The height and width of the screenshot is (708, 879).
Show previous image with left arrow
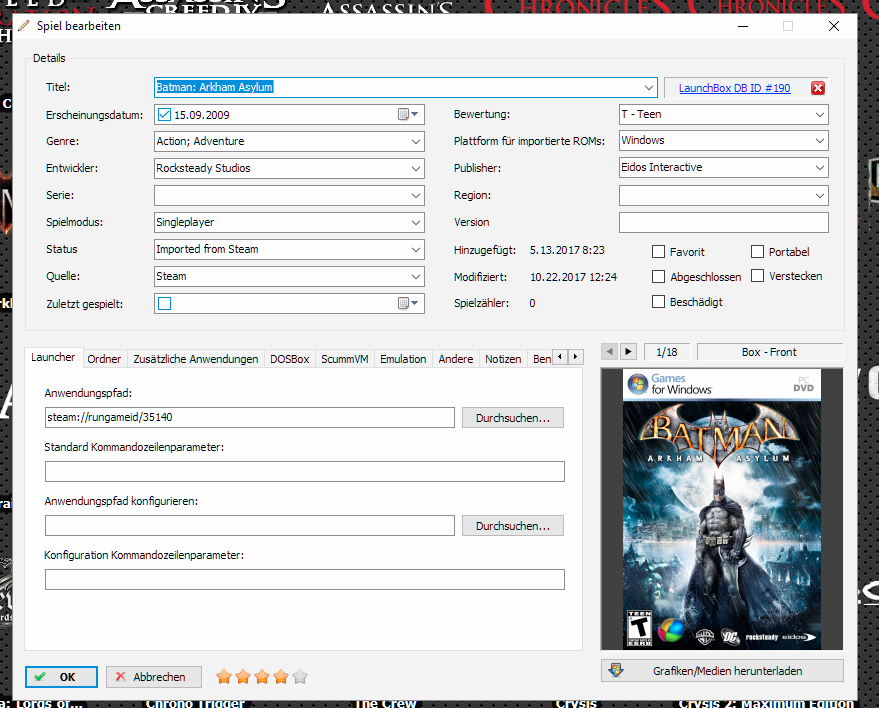click(x=609, y=351)
